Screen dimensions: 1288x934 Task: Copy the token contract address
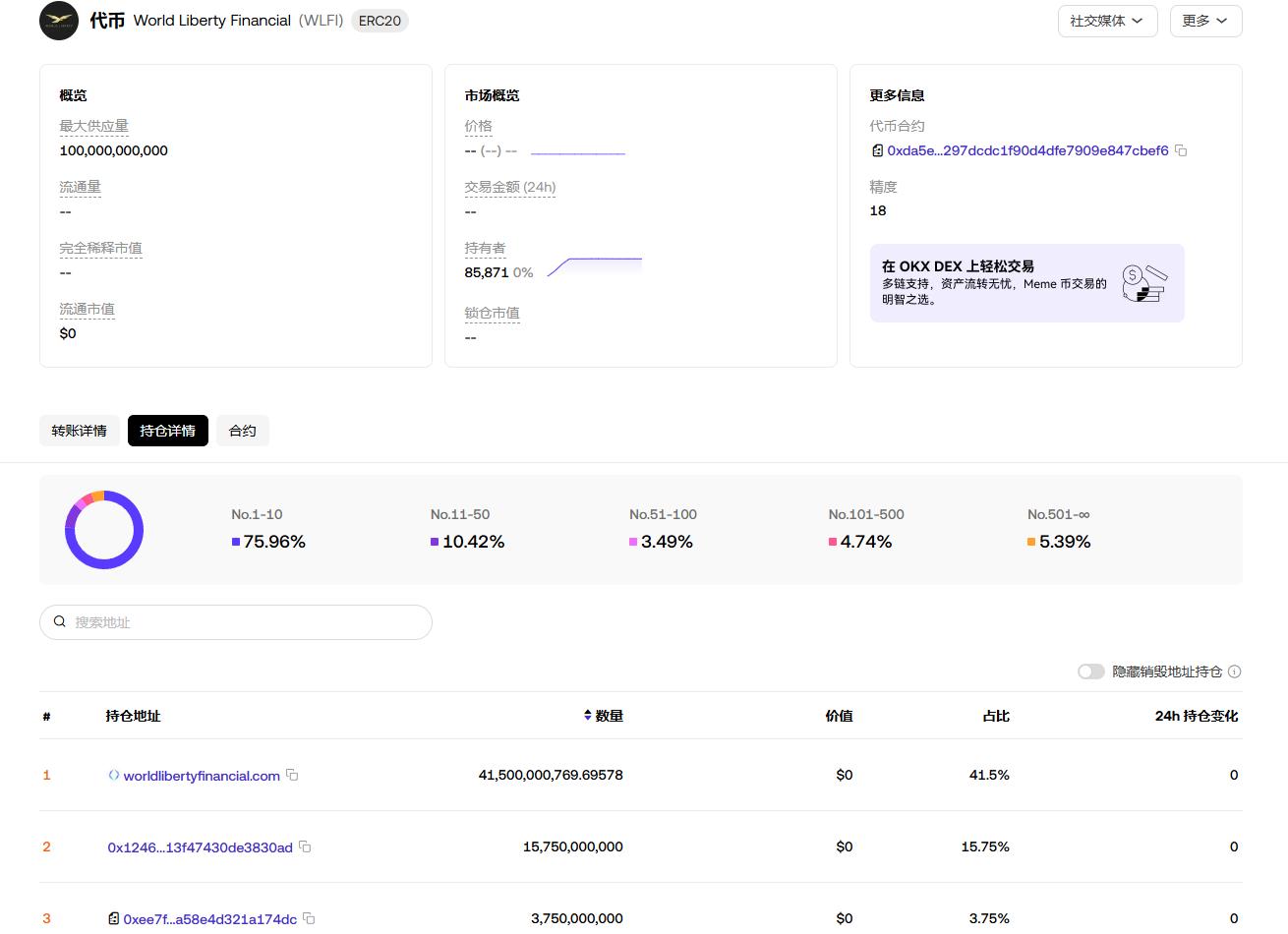click(1181, 150)
